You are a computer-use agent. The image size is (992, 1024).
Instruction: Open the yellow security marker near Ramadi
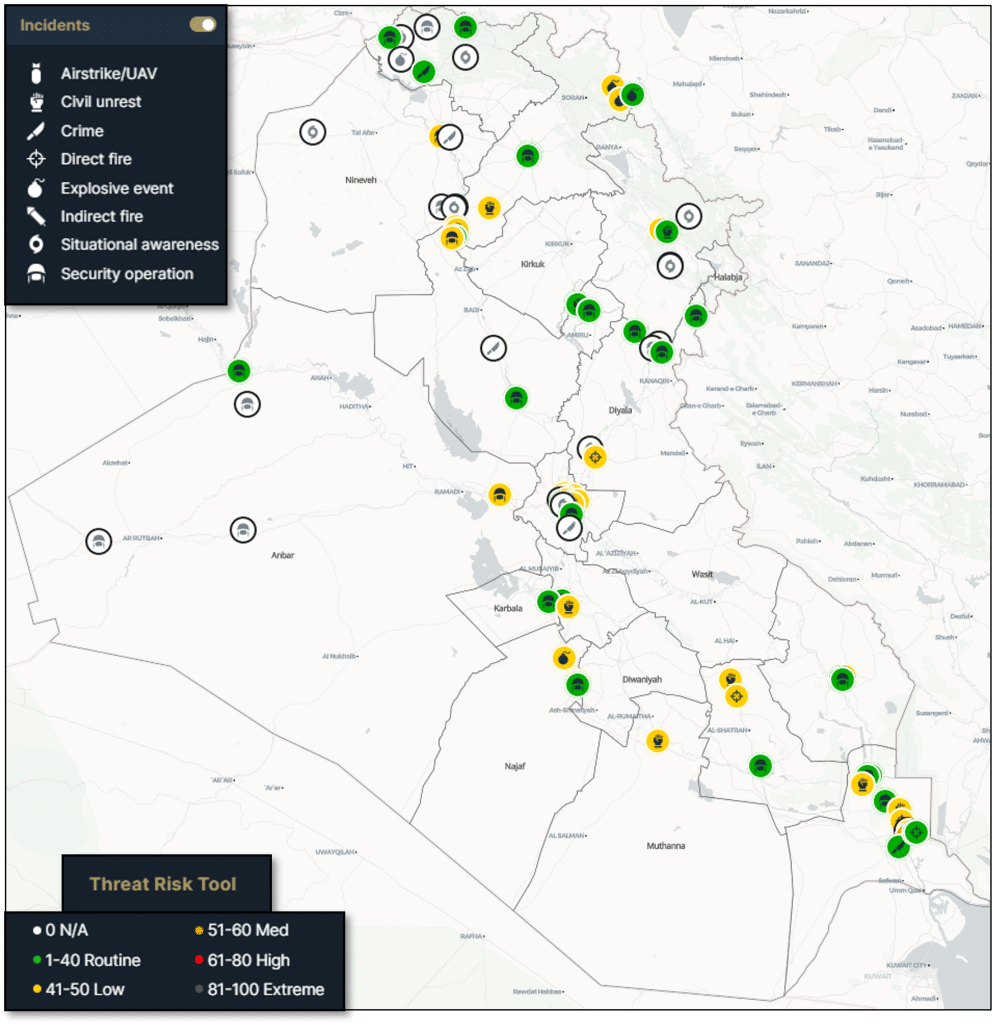pyautogui.click(x=500, y=494)
